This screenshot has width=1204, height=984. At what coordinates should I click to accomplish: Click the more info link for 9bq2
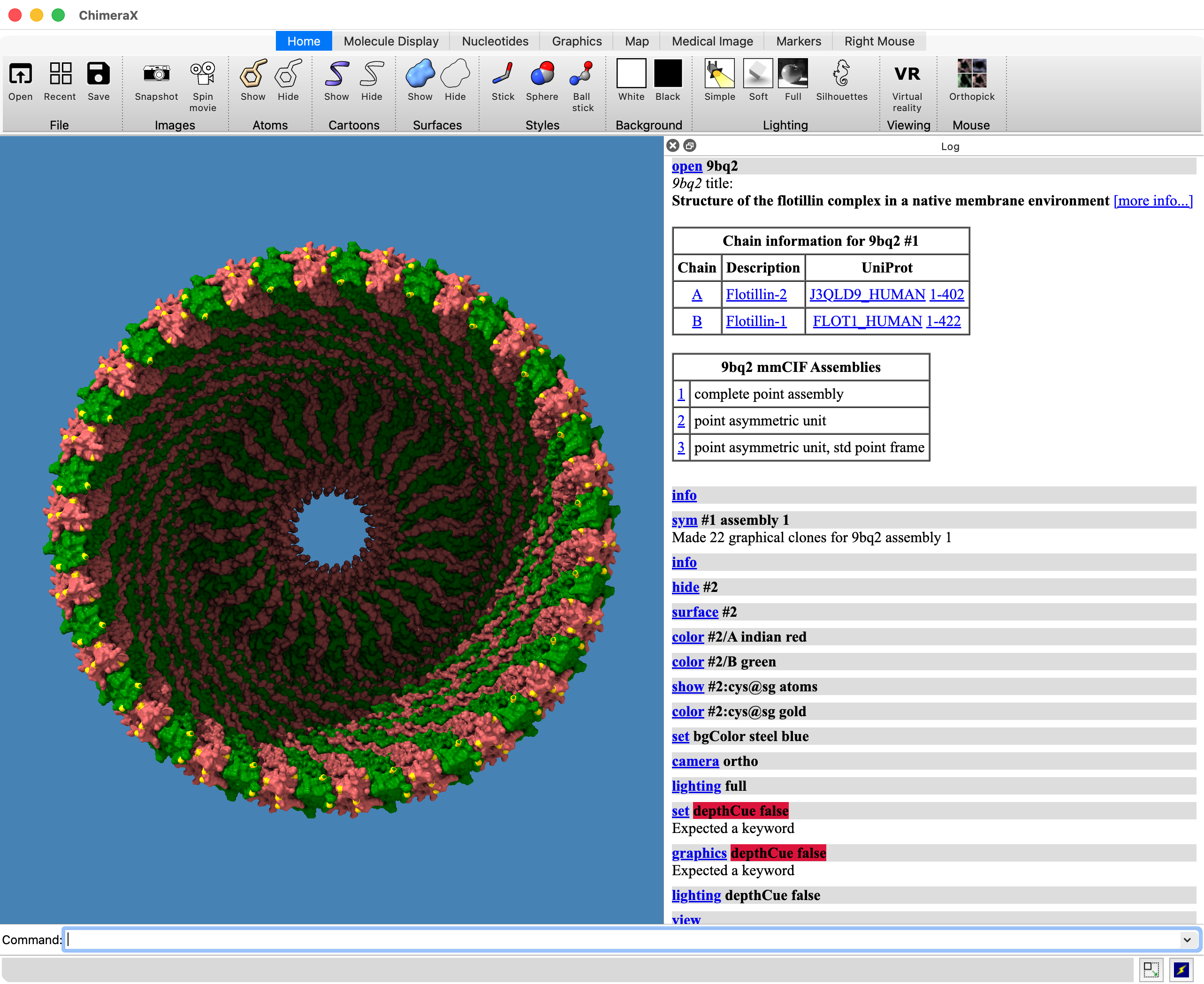1152,201
